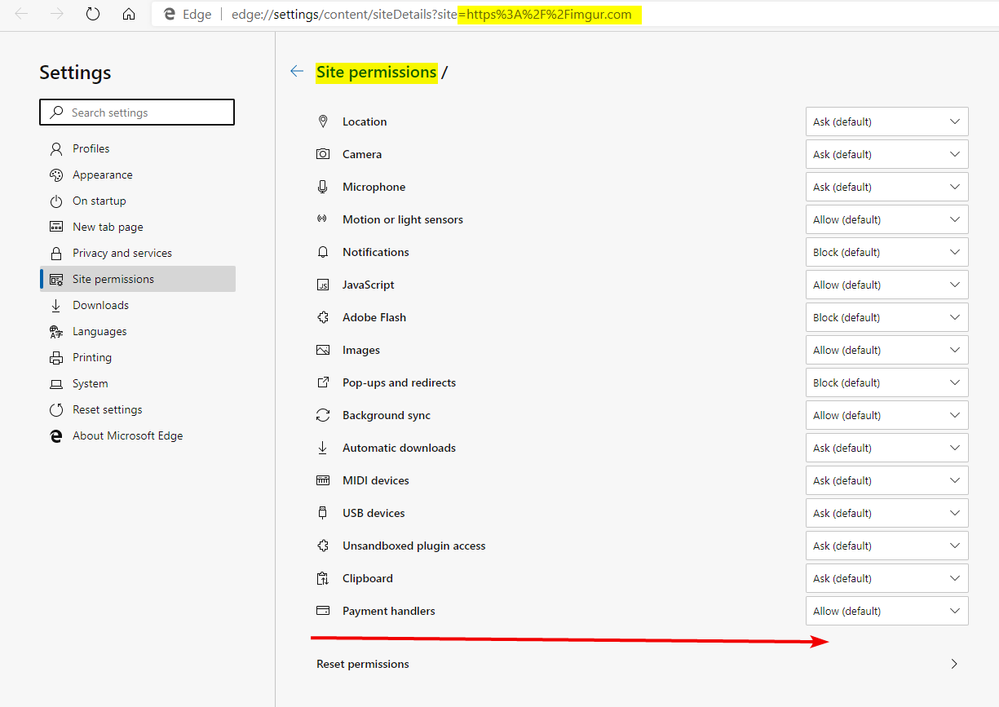Image resolution: width=999 pixels, height=707 pixels.
Task: Click the Camera icon
Action: coord(323,154)
